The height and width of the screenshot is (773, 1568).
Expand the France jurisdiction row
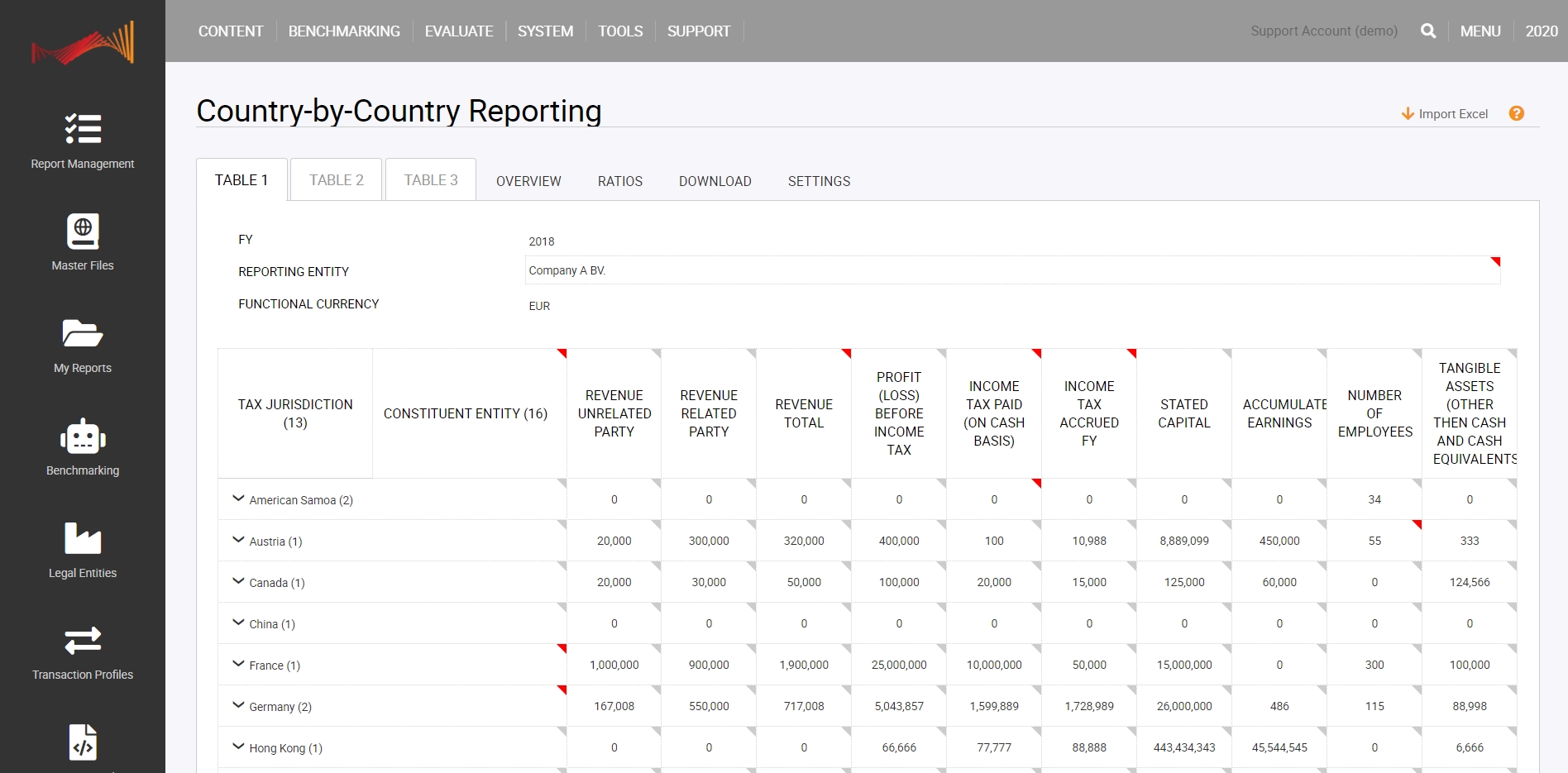tap(238, 664)
